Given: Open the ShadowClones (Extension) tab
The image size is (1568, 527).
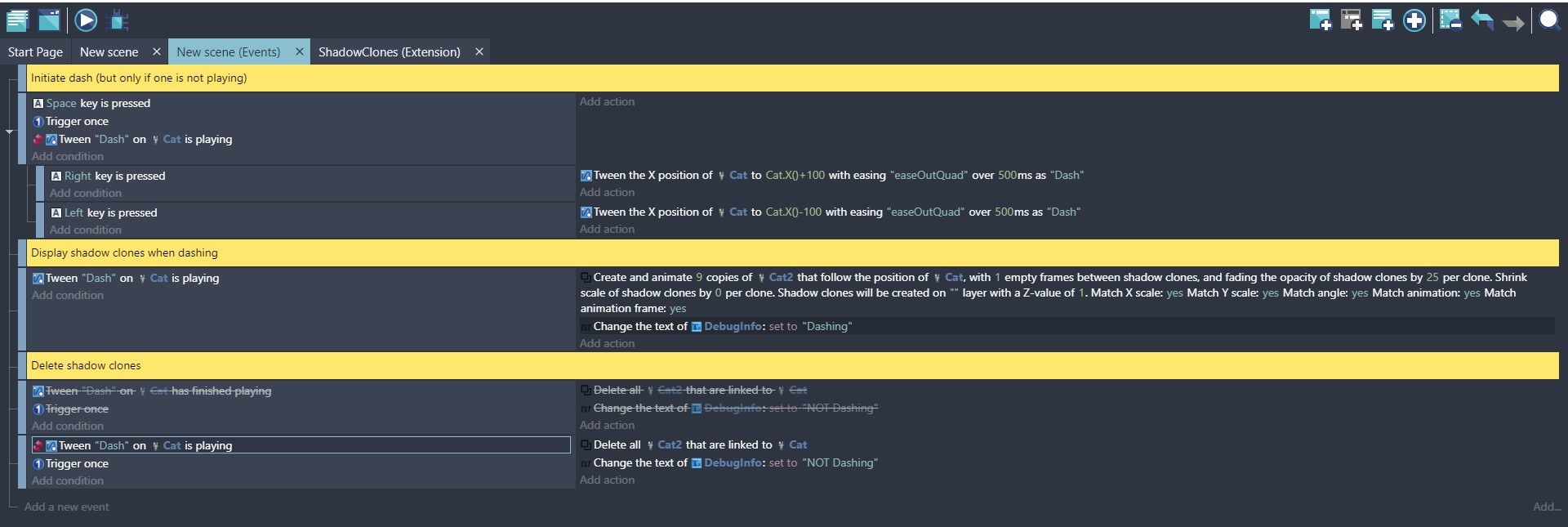Looking at the screenshot, I should click(390, 51).
